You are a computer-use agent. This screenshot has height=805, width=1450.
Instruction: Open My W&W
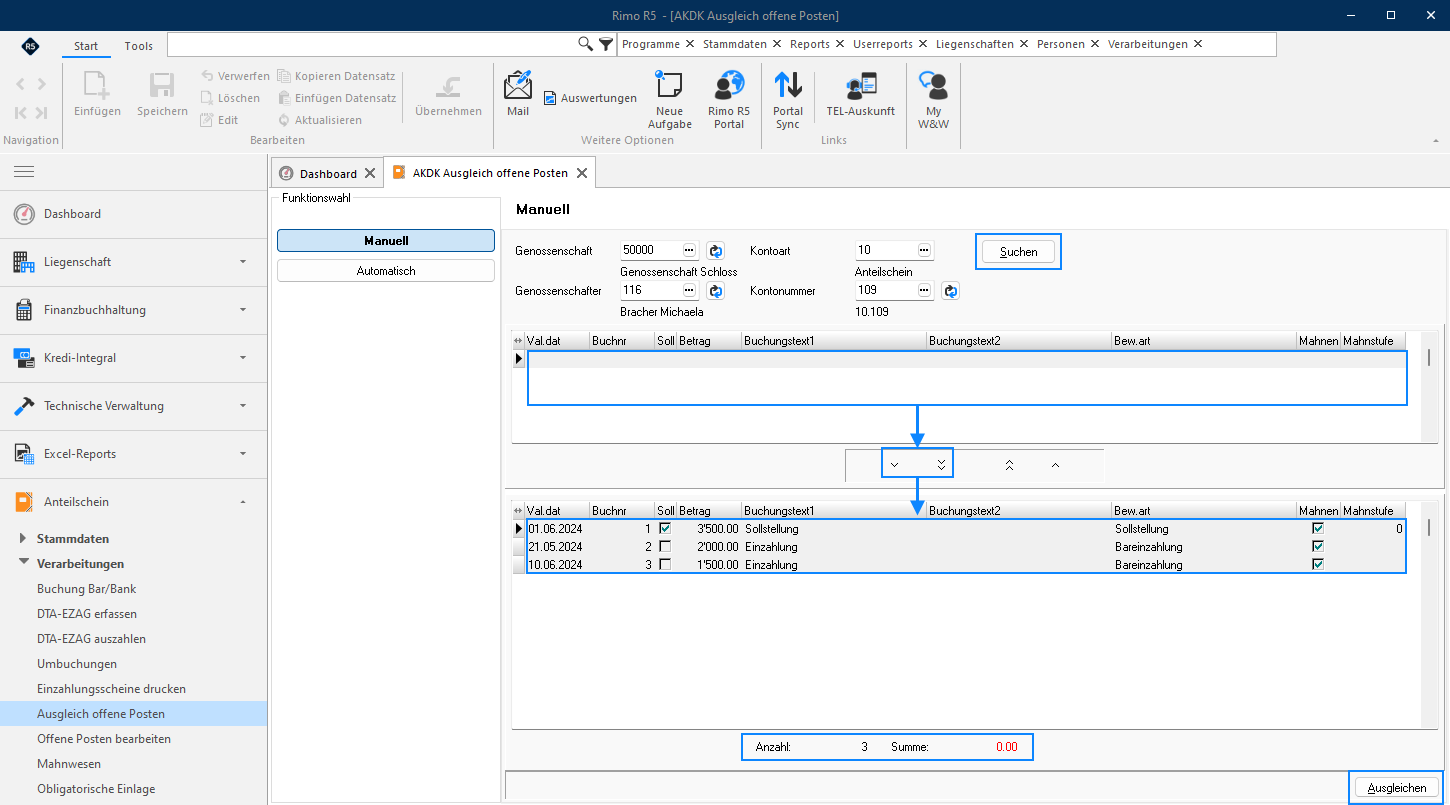click(x=933, y=99)
